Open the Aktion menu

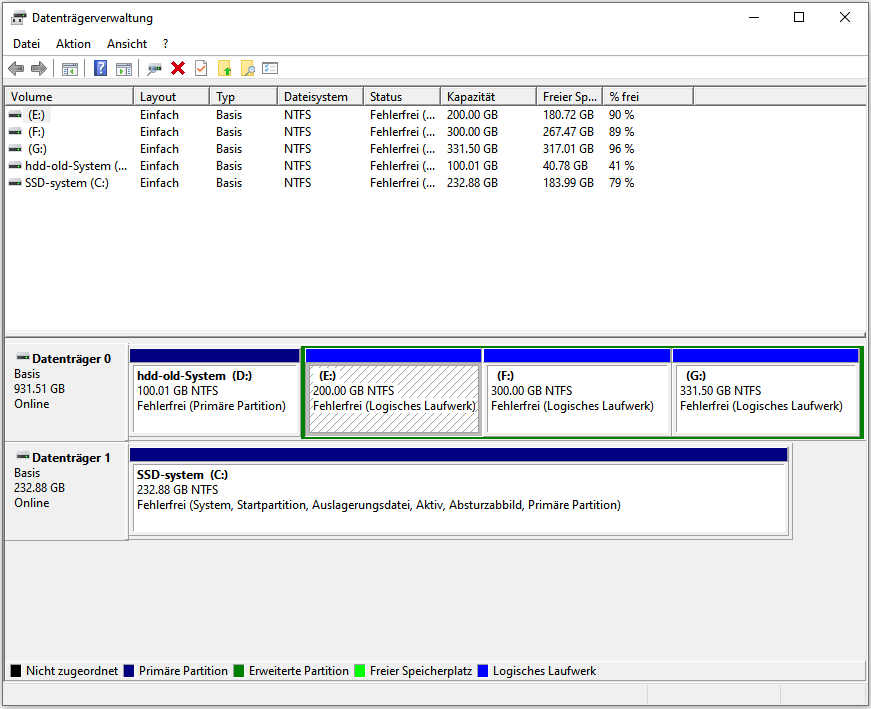click(x=73, y=44)
